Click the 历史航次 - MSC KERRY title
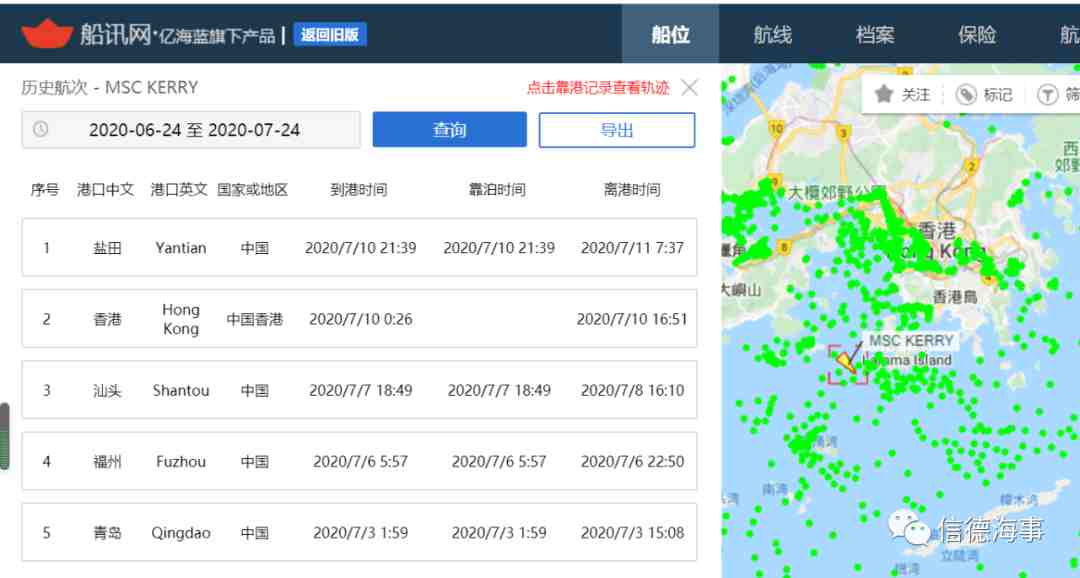 pyautogui.click(x=110, y=87)
